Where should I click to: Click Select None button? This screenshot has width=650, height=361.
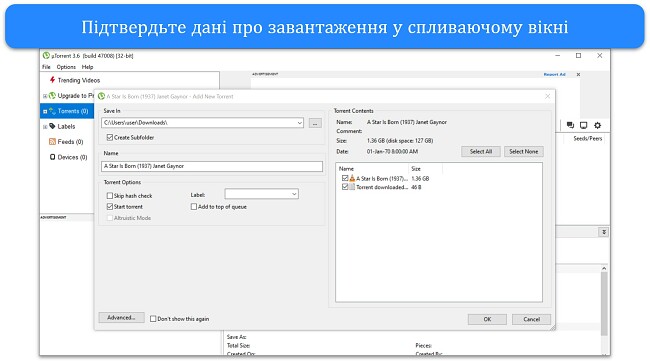524,152
